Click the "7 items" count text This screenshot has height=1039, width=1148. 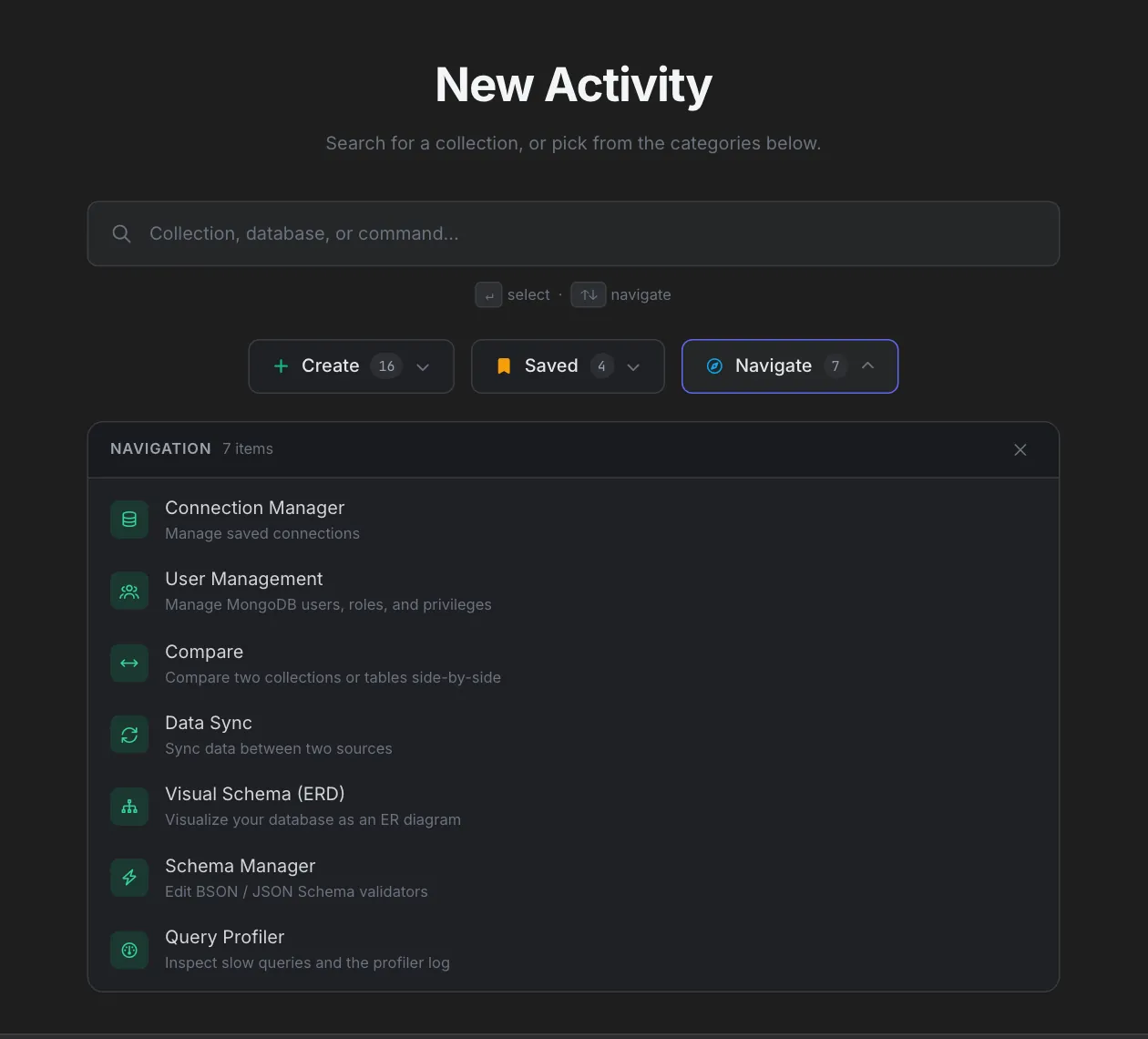click(248, 448)
